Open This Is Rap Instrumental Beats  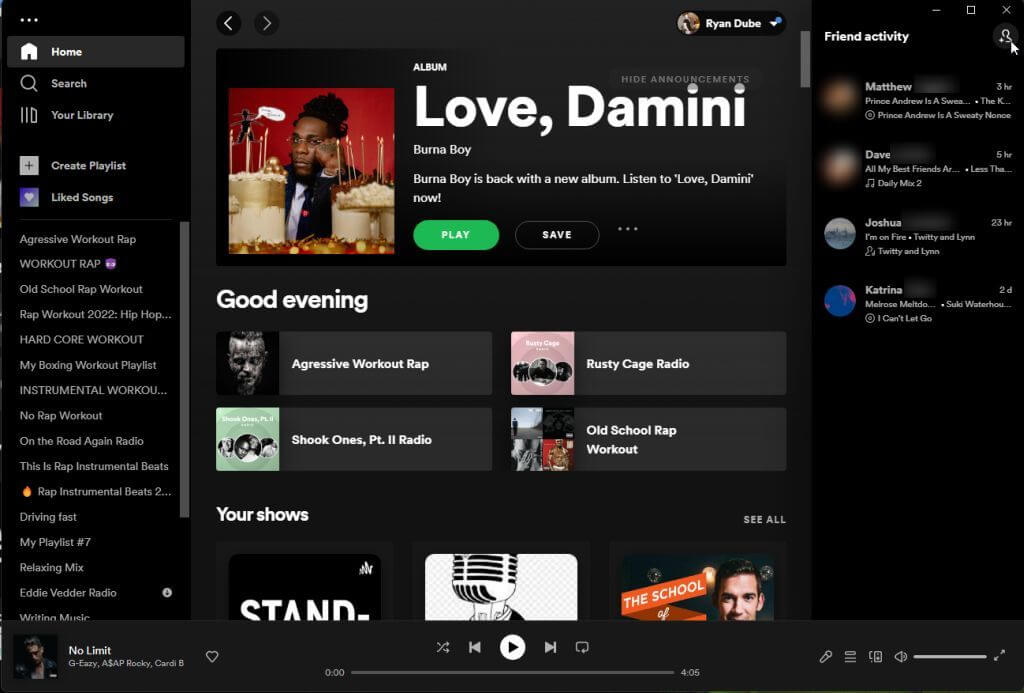(94, 466)
